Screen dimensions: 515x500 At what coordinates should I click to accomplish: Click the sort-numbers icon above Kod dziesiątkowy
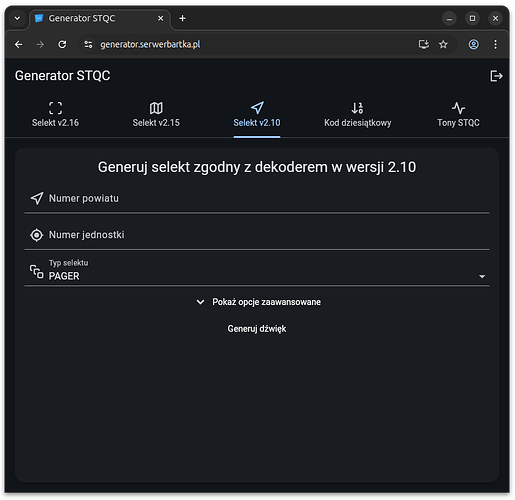pyautogui.click(x=357, y=108)
